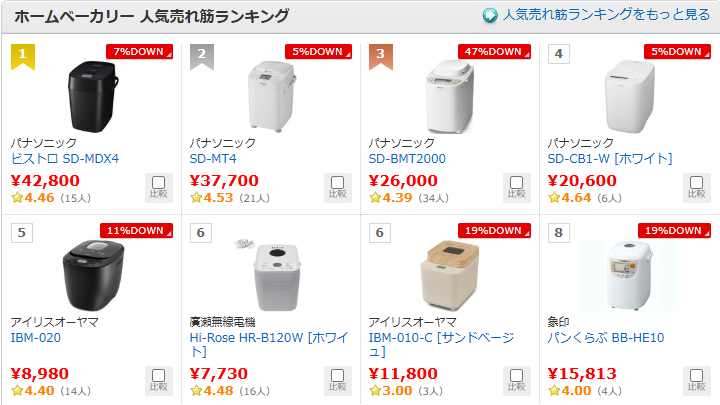Screen dimensions: 720x405
Task: Click the Zojirushi BB-HE10 product image
Action: tap(630, 276)
